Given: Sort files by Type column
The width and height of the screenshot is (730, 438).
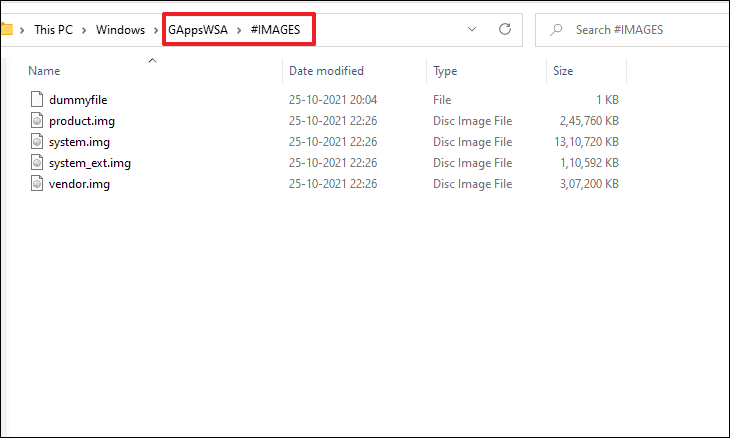Looking at the screenshot, I should [x=445, y=71].
